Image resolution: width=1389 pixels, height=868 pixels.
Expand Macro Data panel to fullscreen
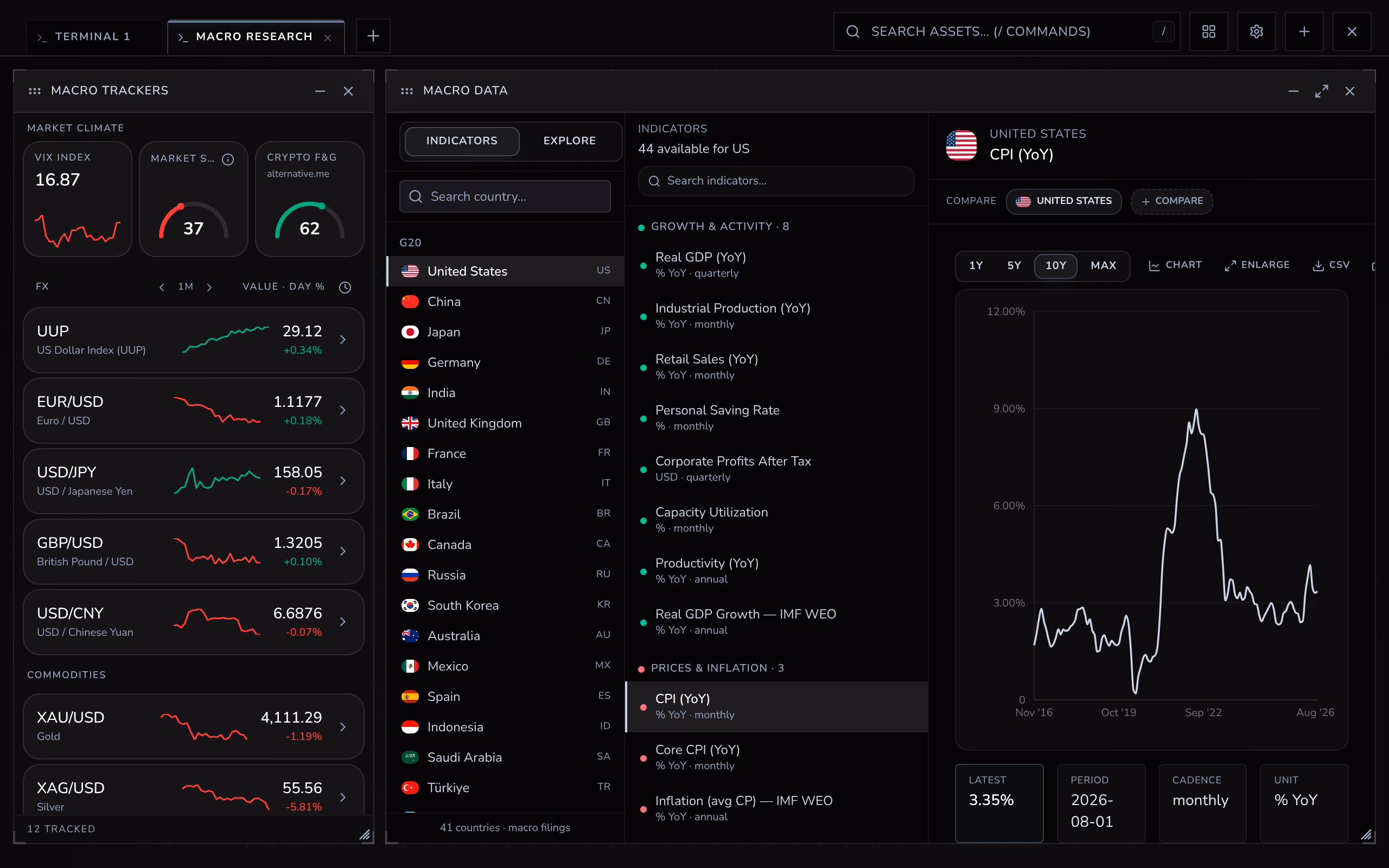coord(1321,91)
